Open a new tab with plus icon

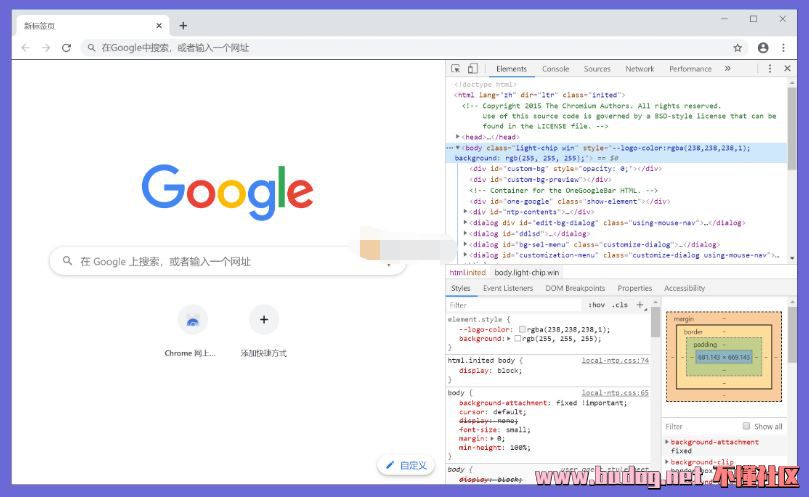183,26
